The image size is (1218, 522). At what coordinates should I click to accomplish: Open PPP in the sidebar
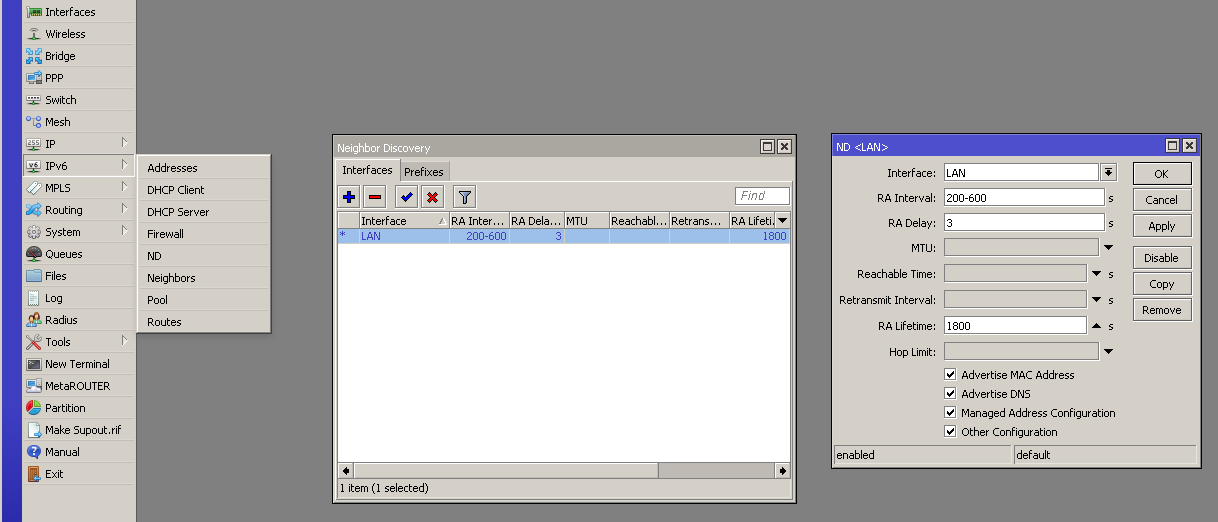click(78, 78)
